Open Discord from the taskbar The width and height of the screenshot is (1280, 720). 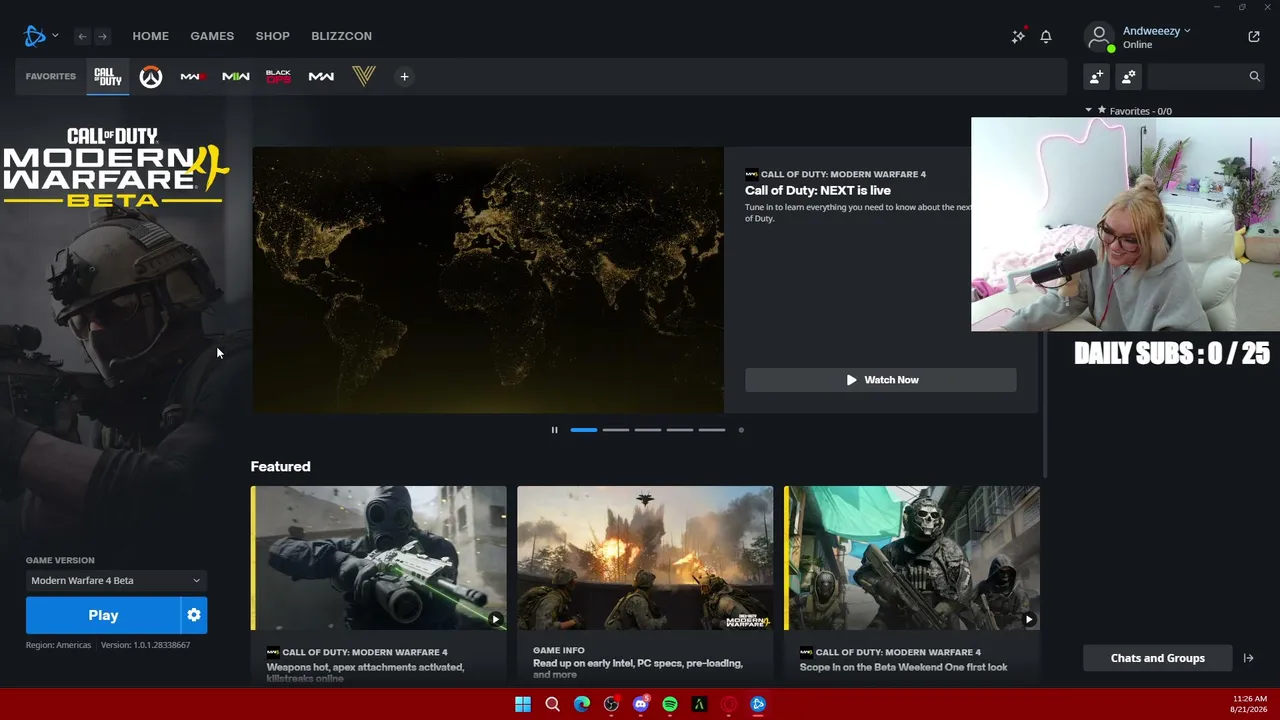[641, 704]
